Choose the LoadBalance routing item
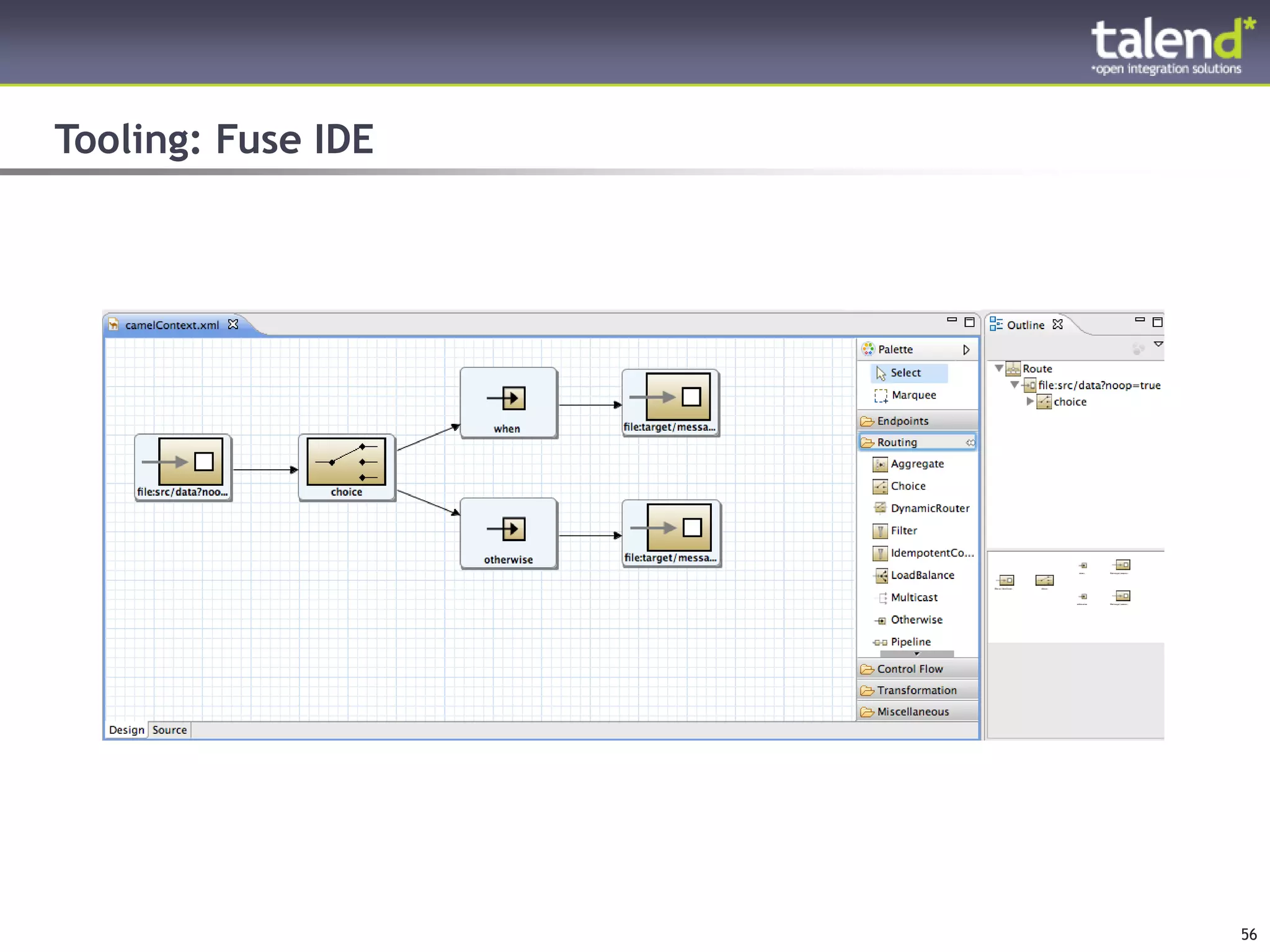Image resolution: width=1270 pixels, height=952 pixels. tap(914, 576)
